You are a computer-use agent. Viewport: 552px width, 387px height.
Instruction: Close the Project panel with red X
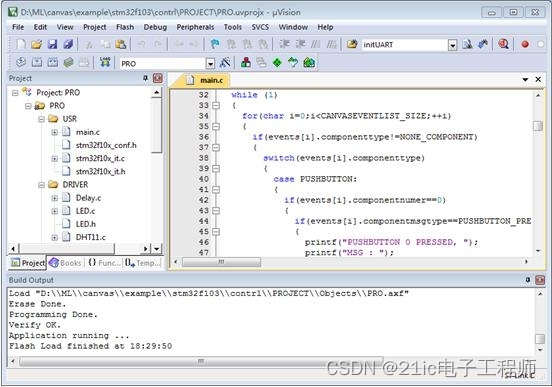(x=158, y=78)
